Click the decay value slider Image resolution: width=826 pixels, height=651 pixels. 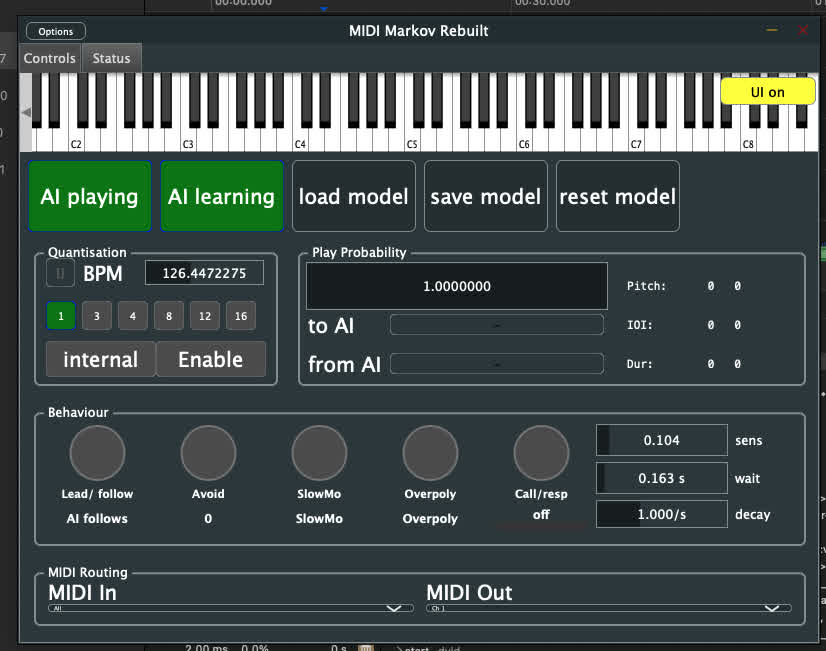(x=662, y=514)
